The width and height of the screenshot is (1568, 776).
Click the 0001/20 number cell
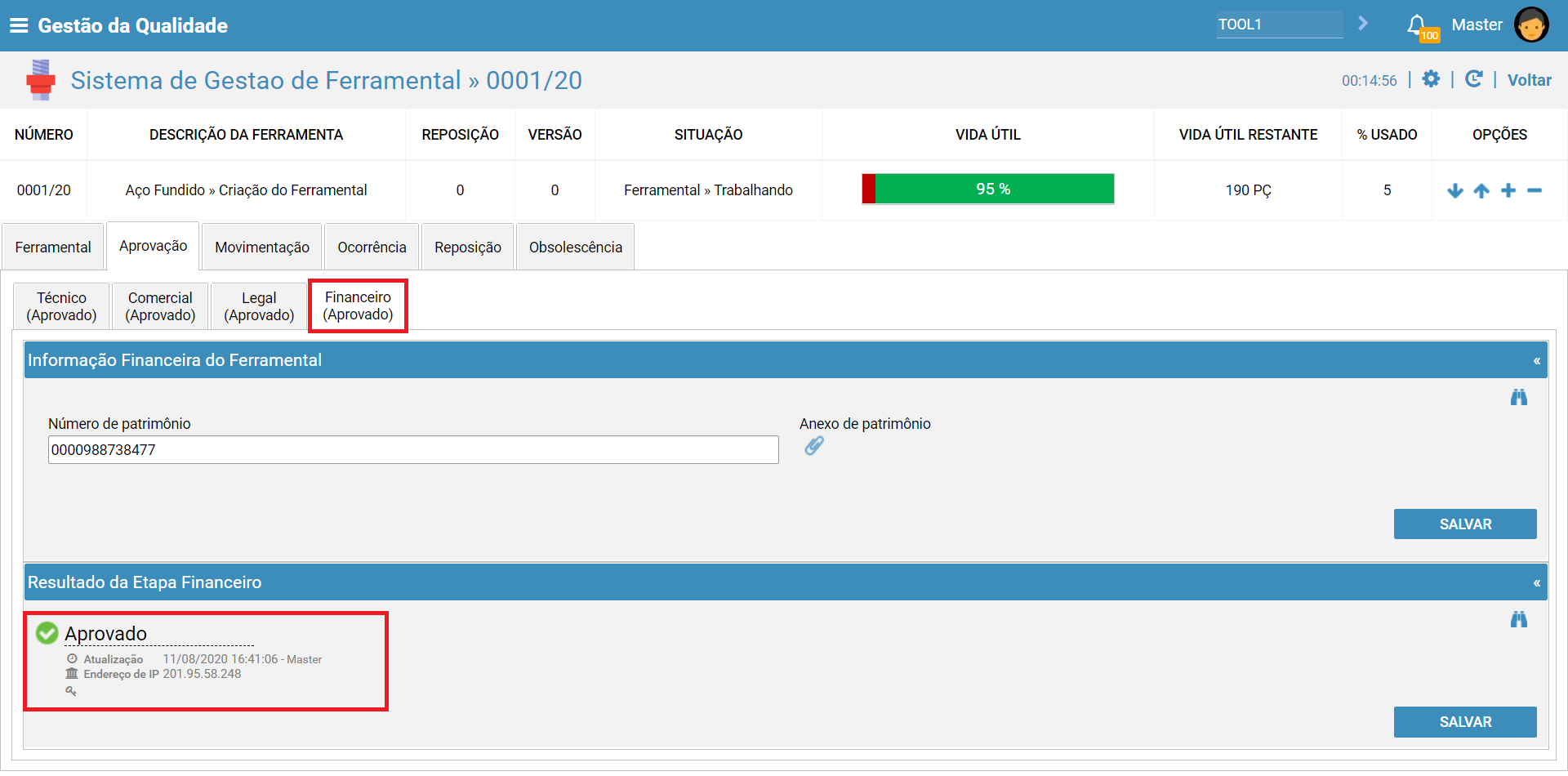coord(44,190)
